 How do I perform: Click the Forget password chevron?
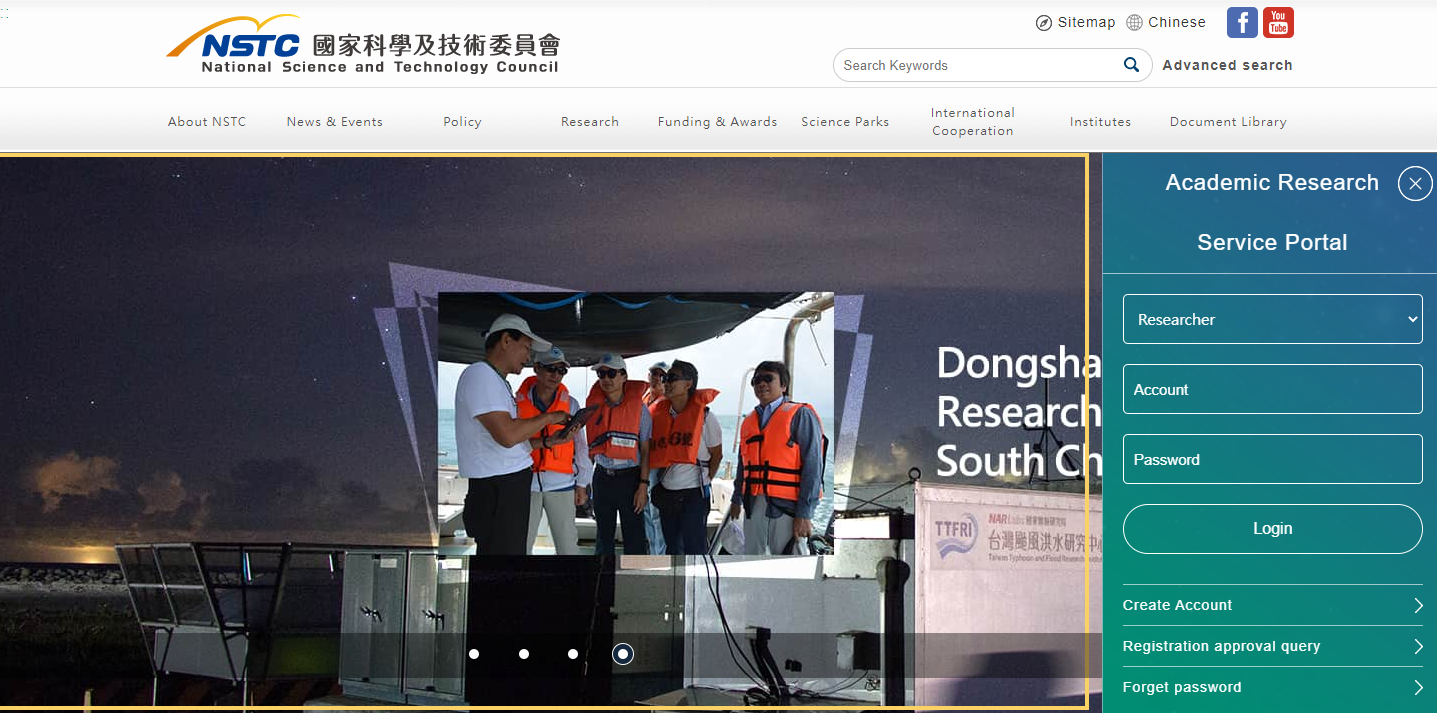1418,687
